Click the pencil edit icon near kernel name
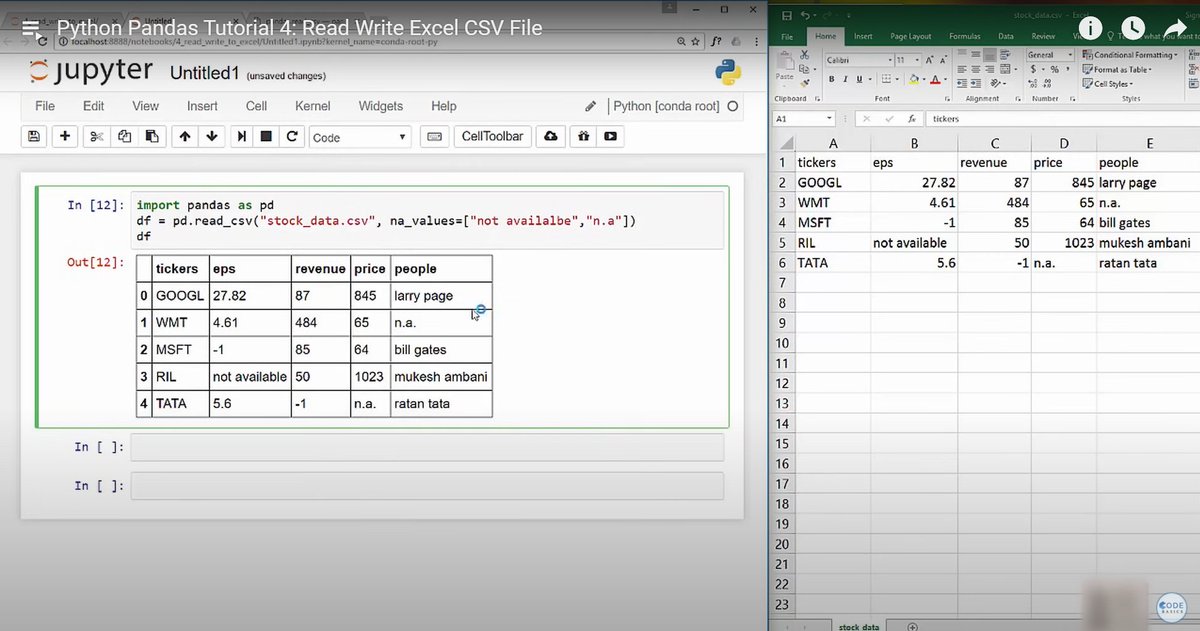 tap(591, 106)
